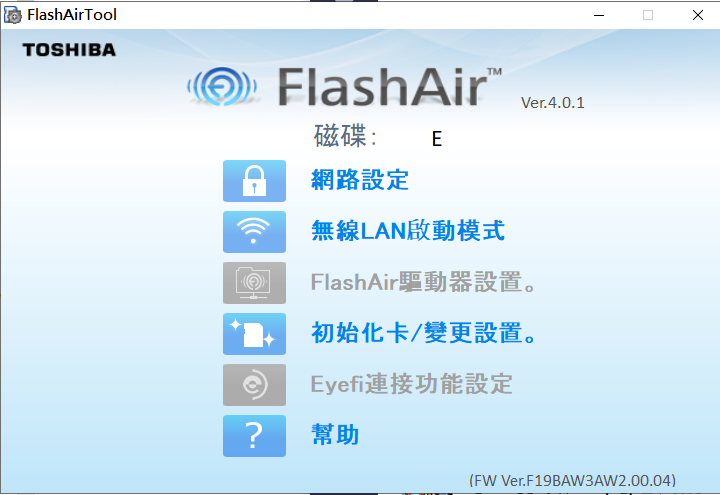Click the FlashAirTool title bar app icon
This screenshot has height=495, width=720.
(12, 15)
